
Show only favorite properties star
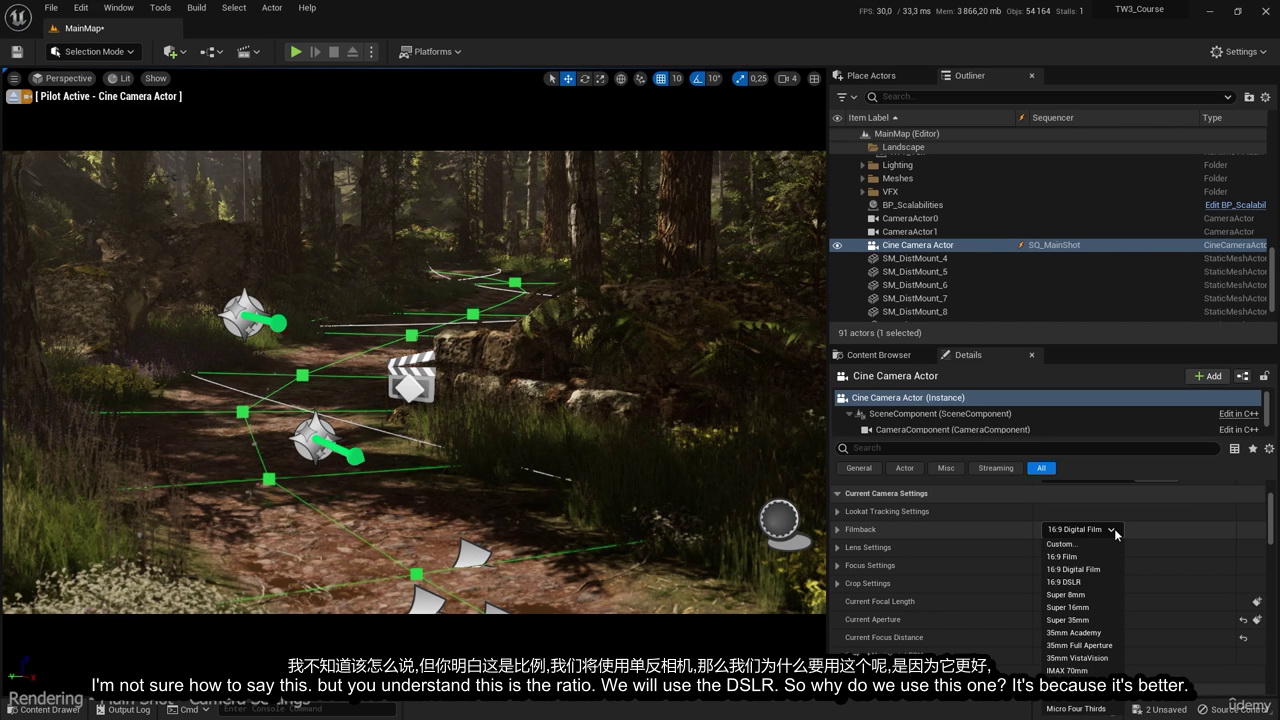[1252, 449]
